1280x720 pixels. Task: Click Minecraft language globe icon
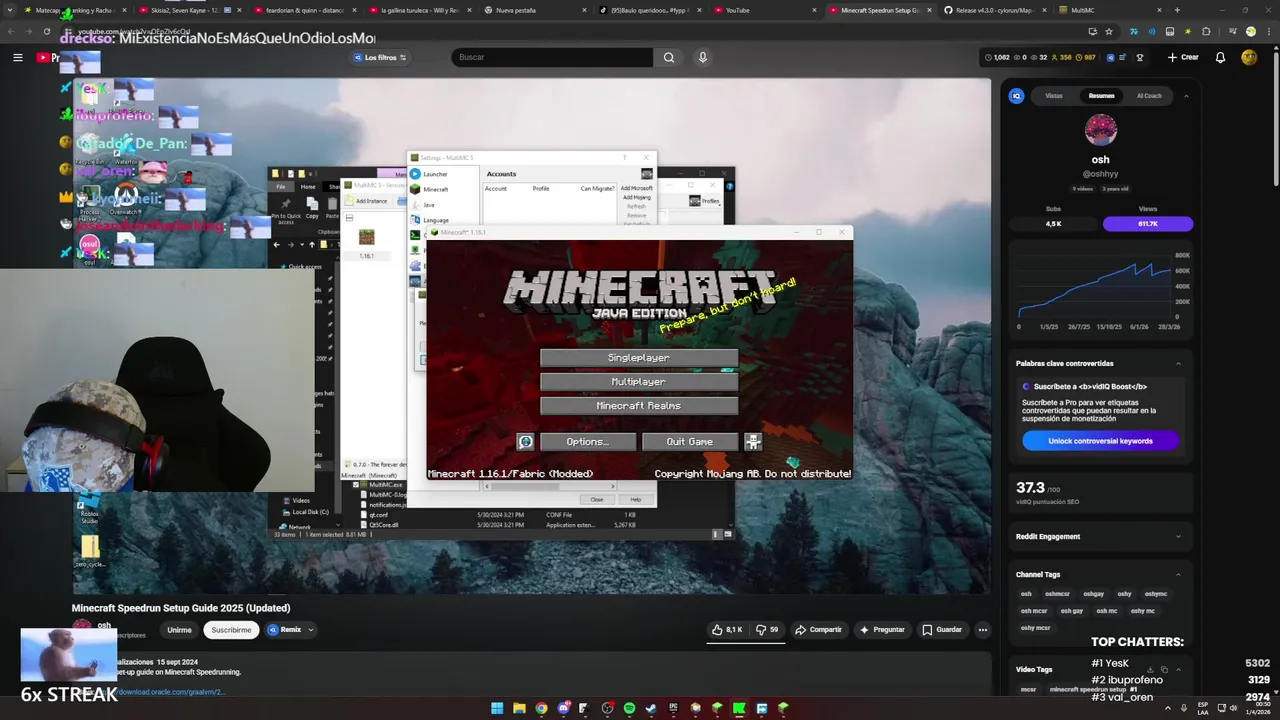(x=525, y=442)
